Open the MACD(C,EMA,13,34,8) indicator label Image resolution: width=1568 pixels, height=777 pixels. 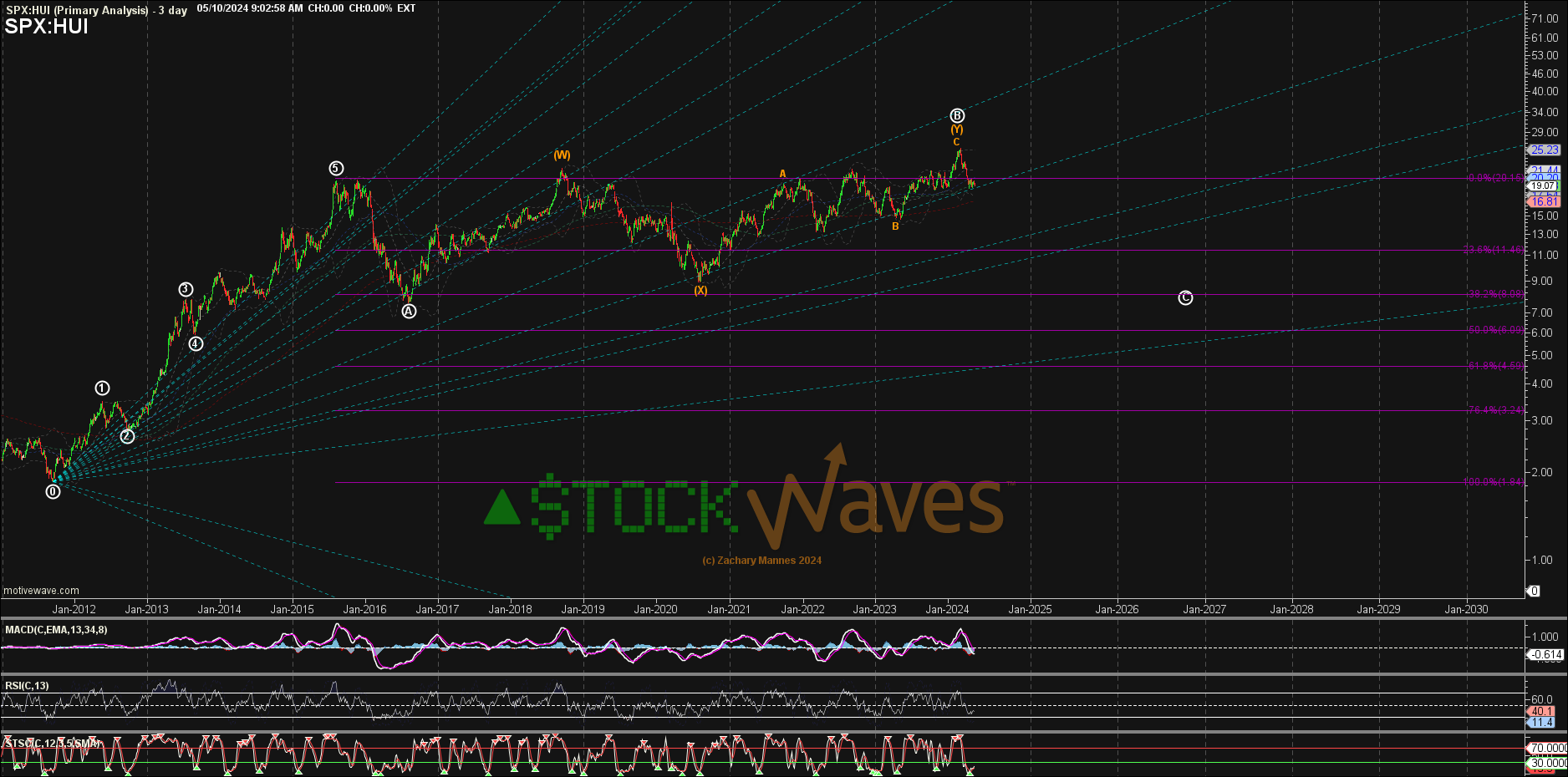coord(56,630)
